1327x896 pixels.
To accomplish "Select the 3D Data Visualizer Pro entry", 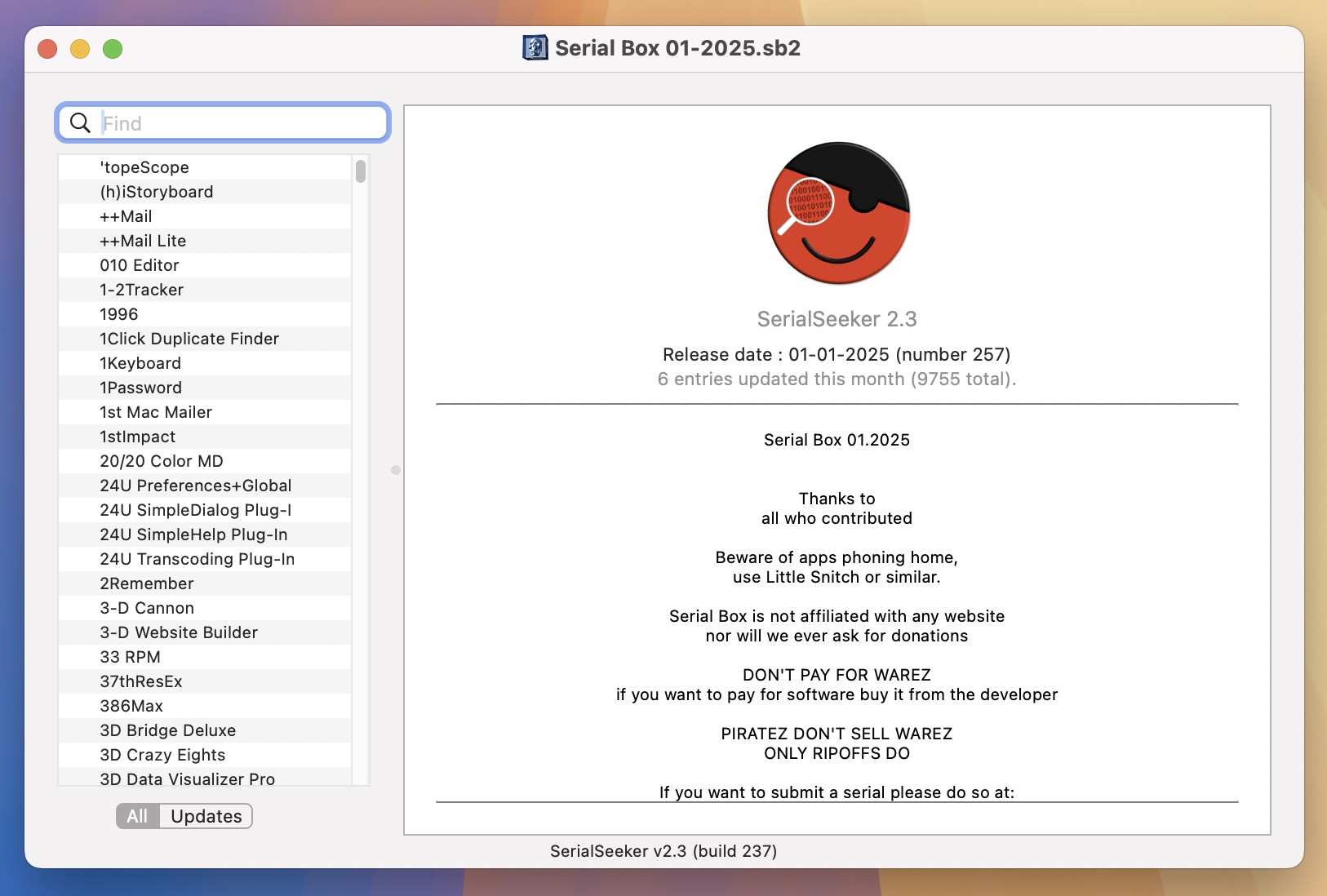I will click(x=205, y=777).
